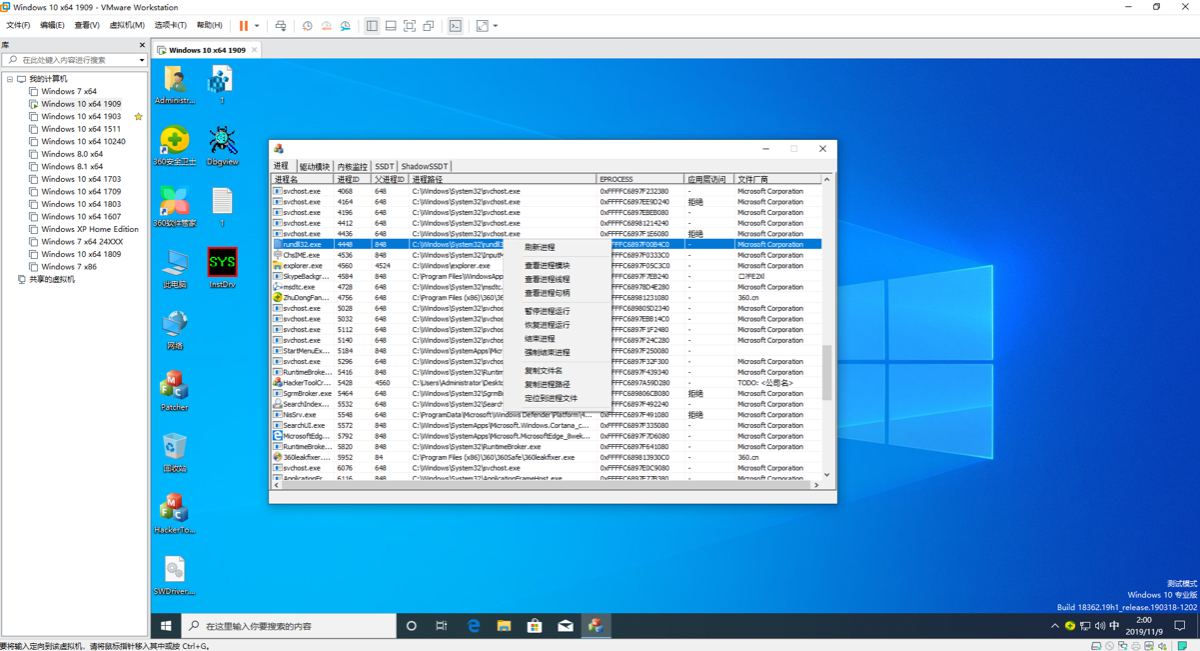
Task: Open Dbgview from the guest desktop
Action: click(x=222, y=146)
